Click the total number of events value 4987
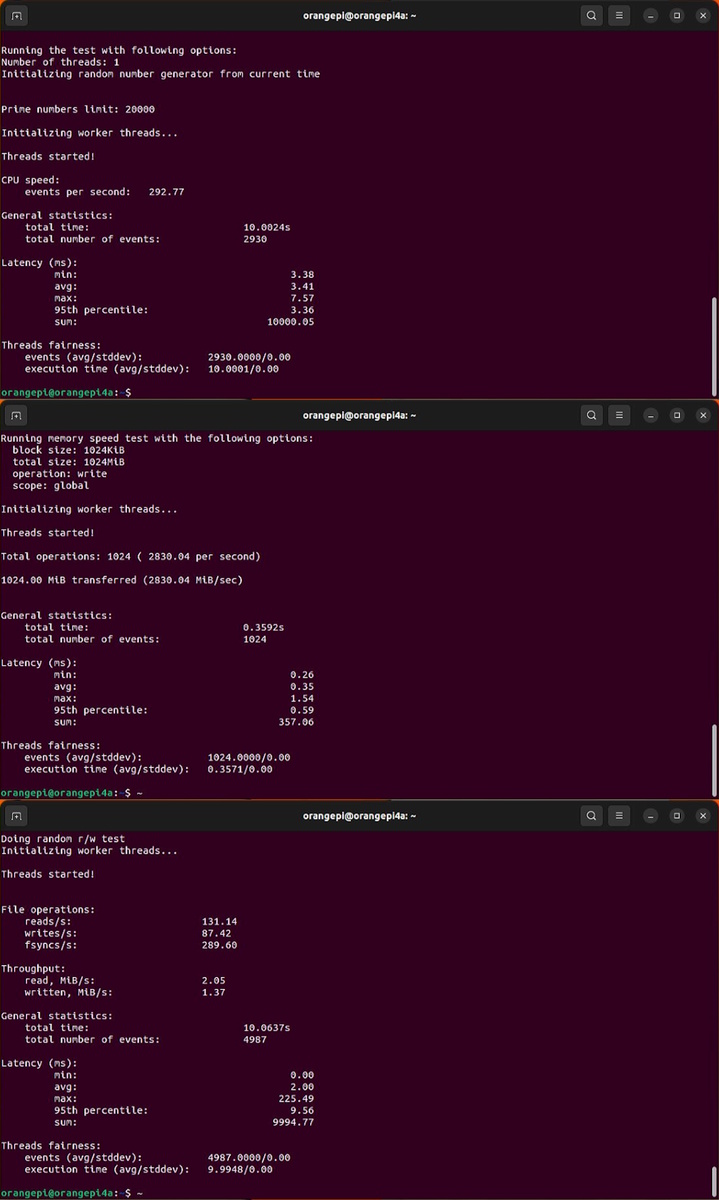The height and width of the screenshot is (1200, 719). (x=255, y=1039)
